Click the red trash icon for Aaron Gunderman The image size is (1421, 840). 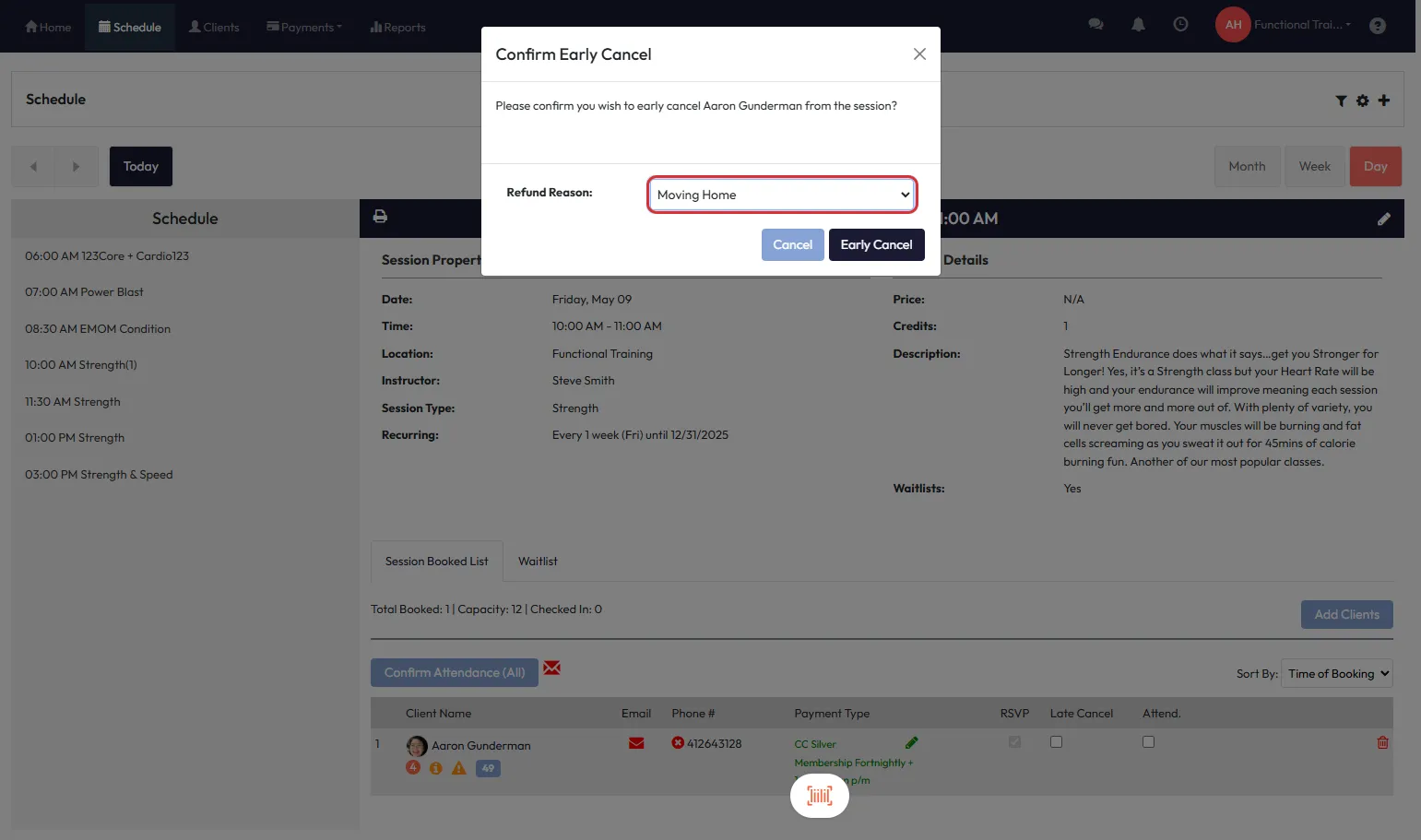[x=1382, y=742]
